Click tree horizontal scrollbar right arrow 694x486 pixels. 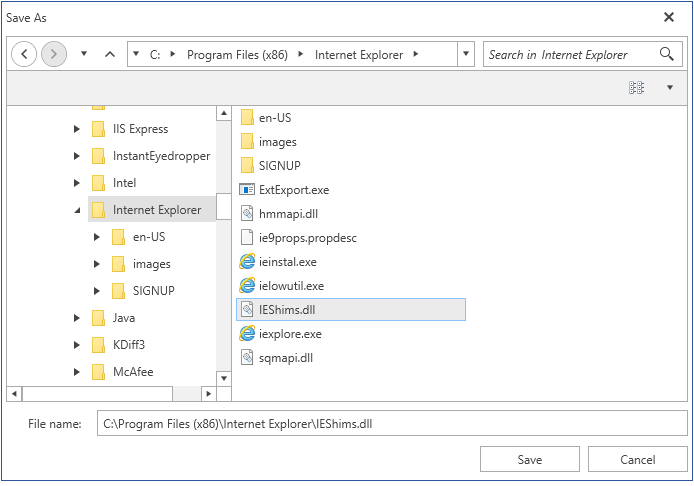point(208,393)
